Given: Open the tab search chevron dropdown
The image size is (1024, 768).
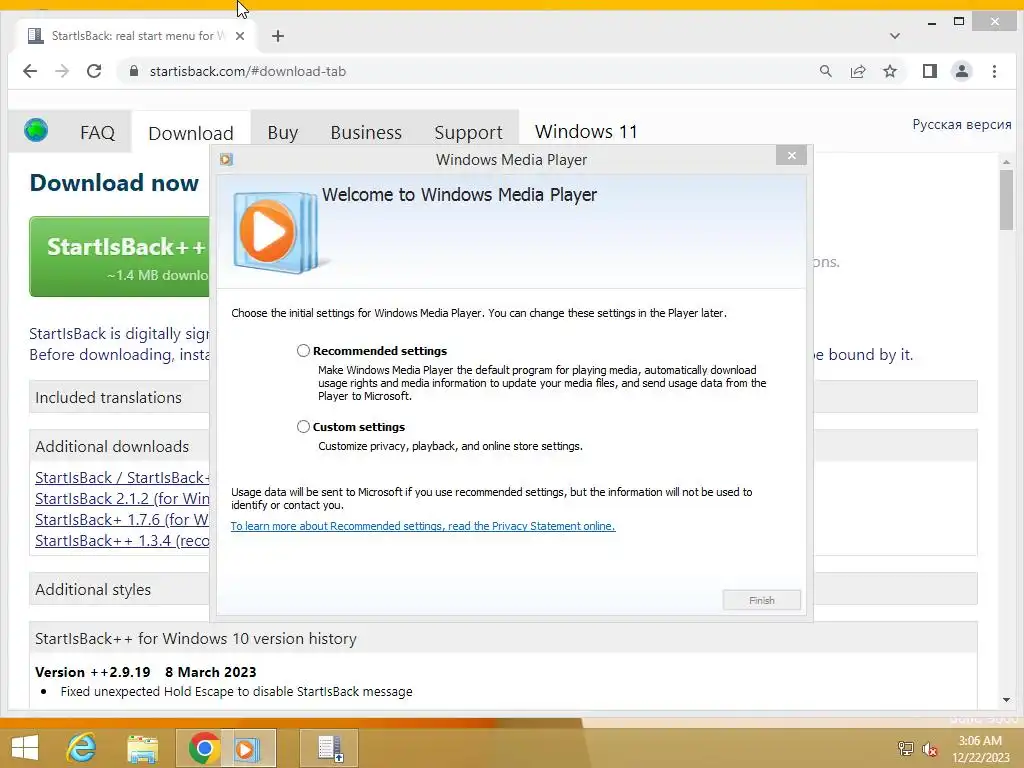Looking at the screenshot, I should pos(895,36).
